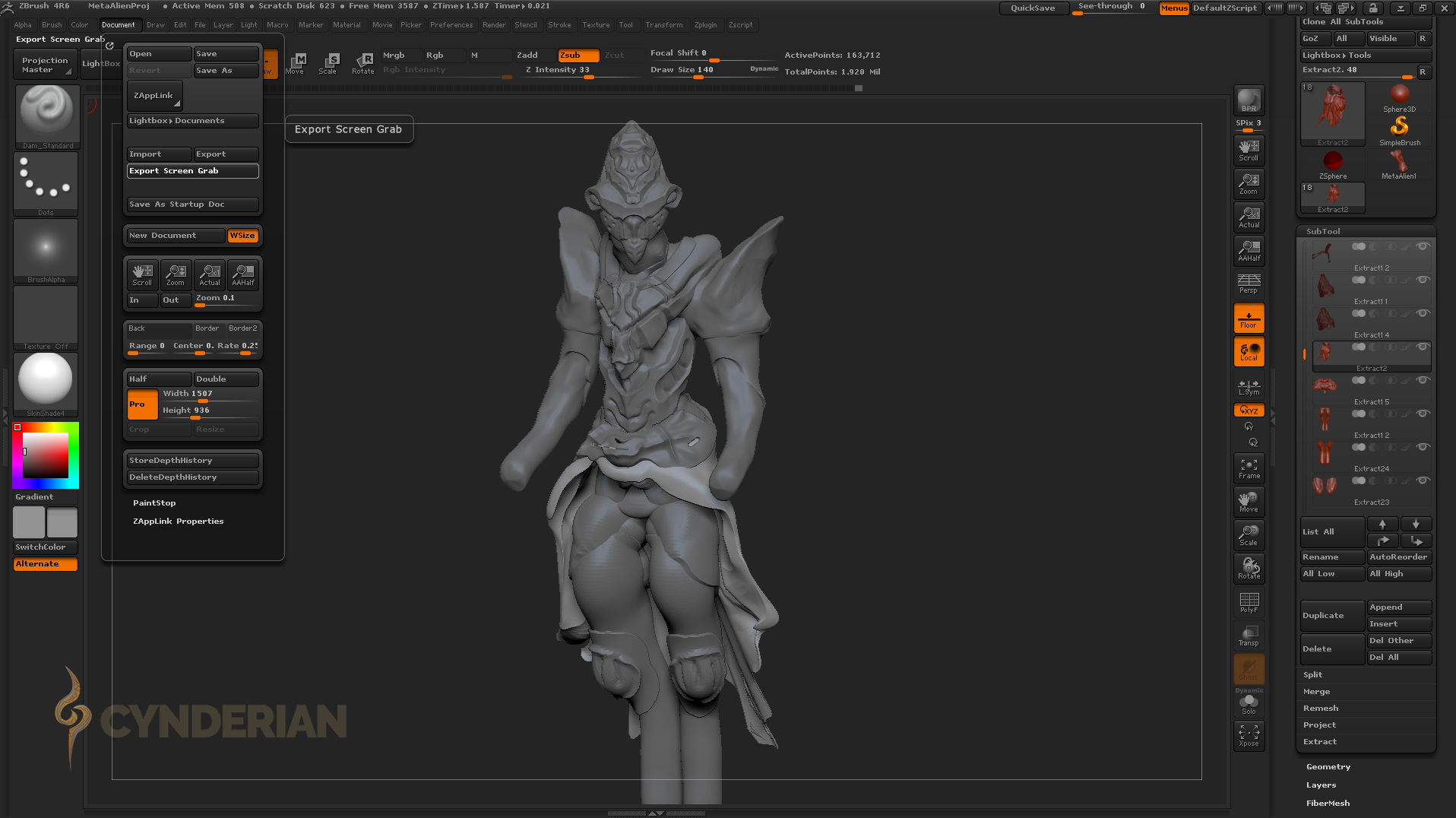Image resolution: width=1456 pixels, height=818 pixels.
Task: Activate L.Sym local symmetry icon
Action: coord(1249,388)
